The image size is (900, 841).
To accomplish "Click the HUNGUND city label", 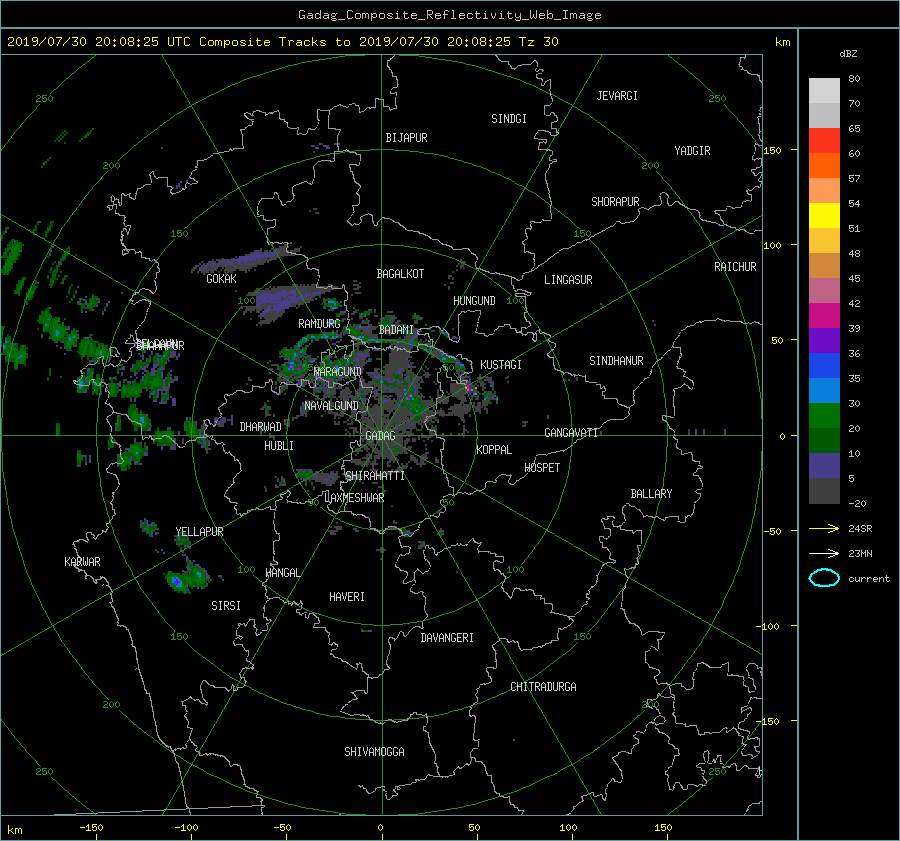I will pos(474,301).
